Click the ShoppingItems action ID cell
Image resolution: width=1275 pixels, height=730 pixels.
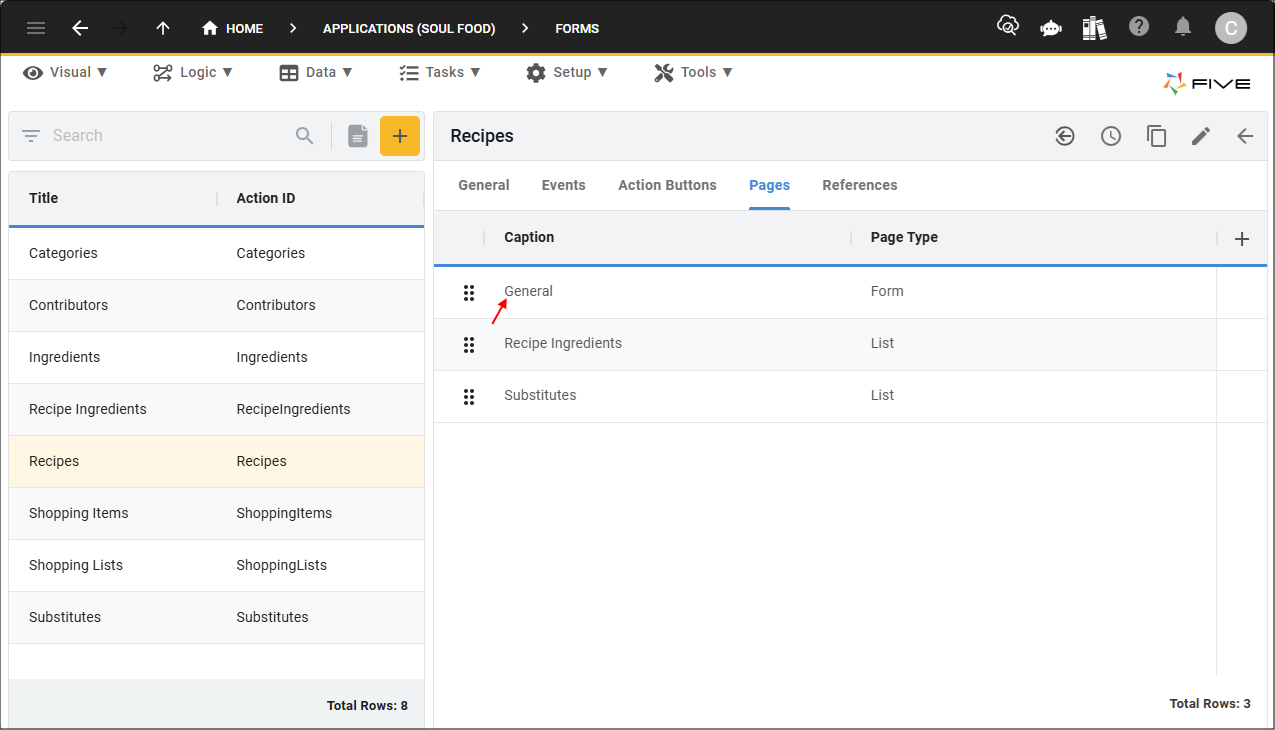click(x=284, y=513)
